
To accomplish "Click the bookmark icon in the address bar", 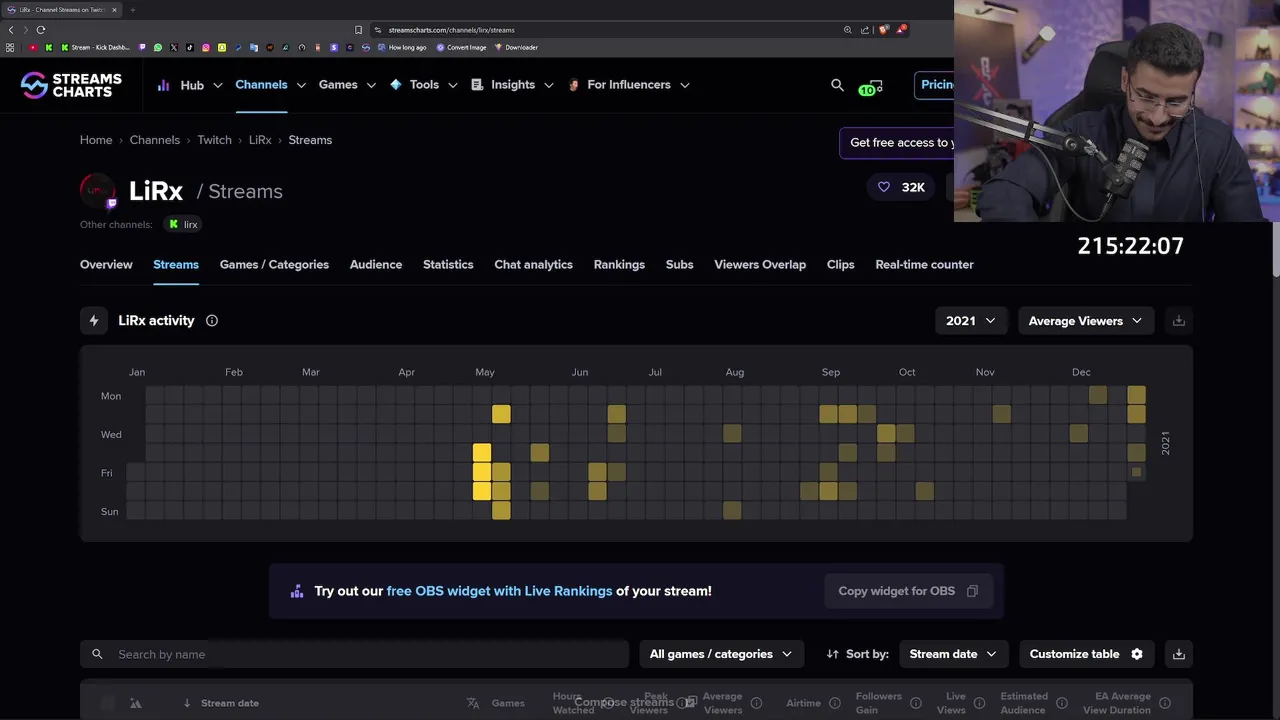I will pyautogui.click(x=359, y=30).
